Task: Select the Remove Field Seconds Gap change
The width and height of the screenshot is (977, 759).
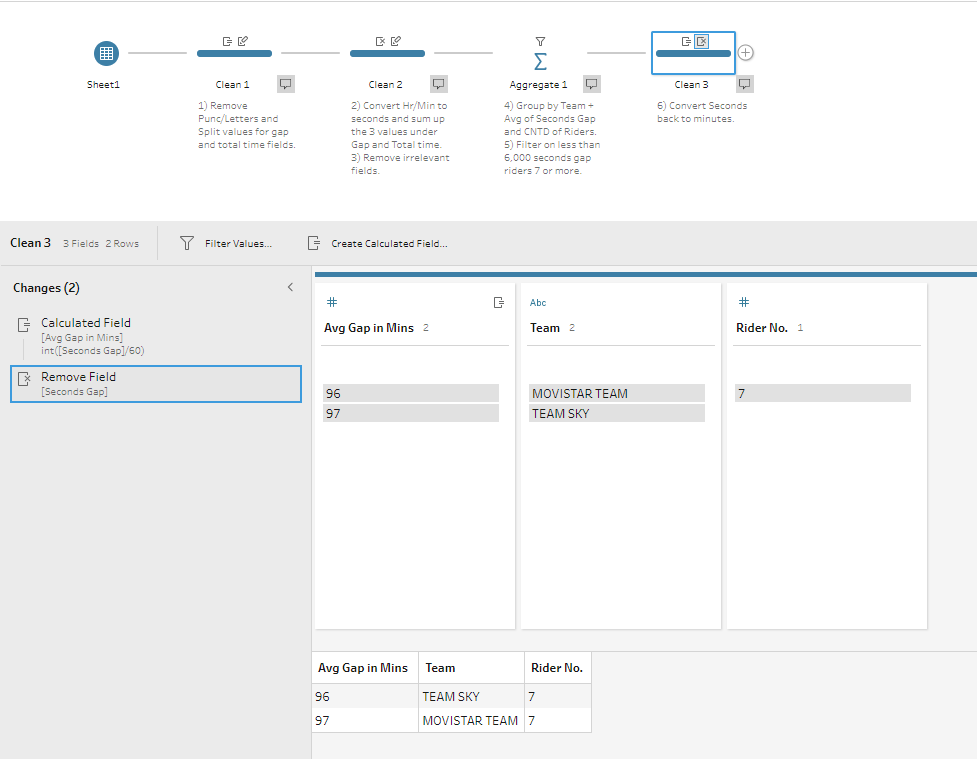Action: (x=156, y=384)
